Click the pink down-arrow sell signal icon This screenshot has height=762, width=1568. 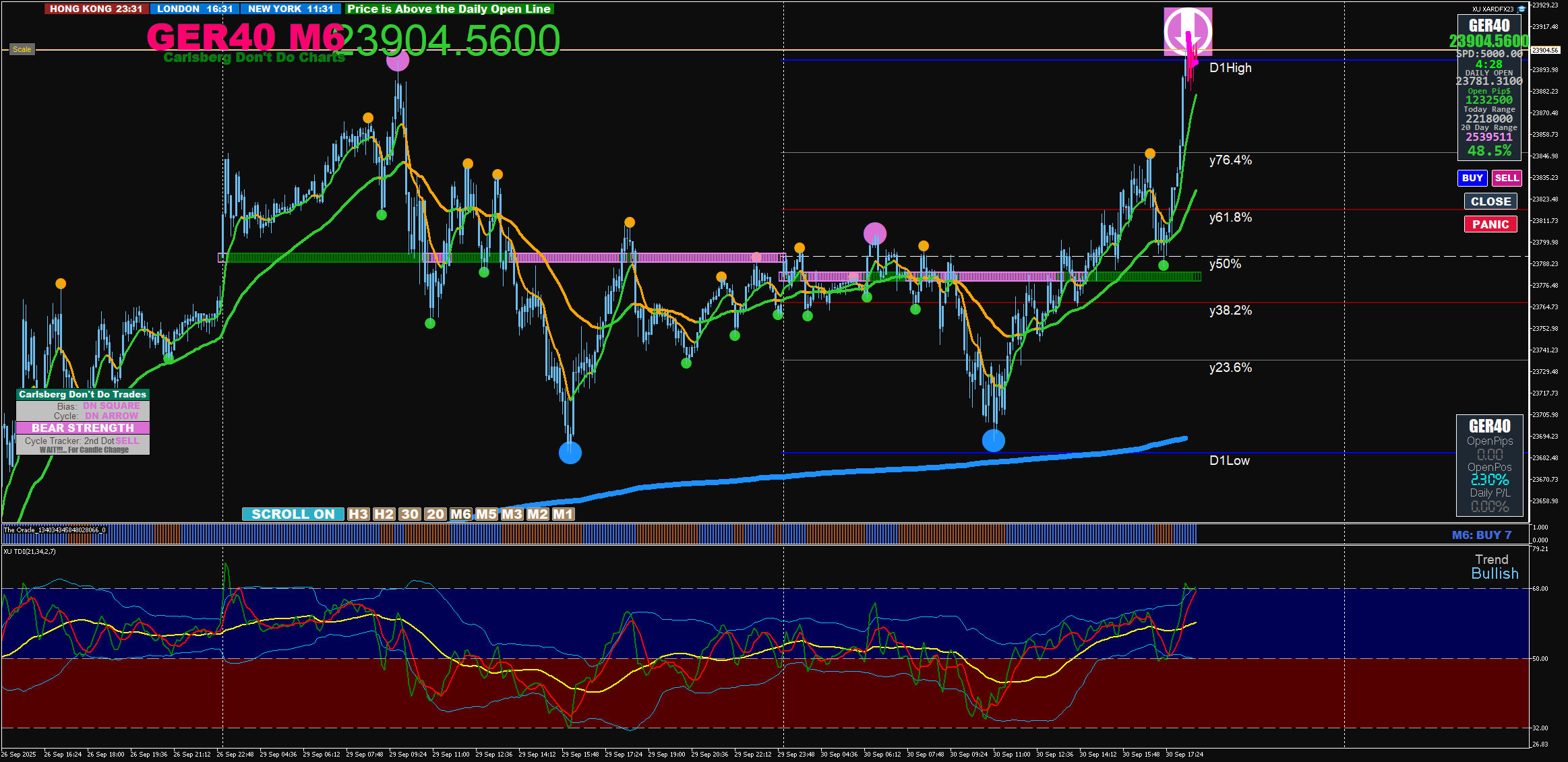(x=1188, y=32)
